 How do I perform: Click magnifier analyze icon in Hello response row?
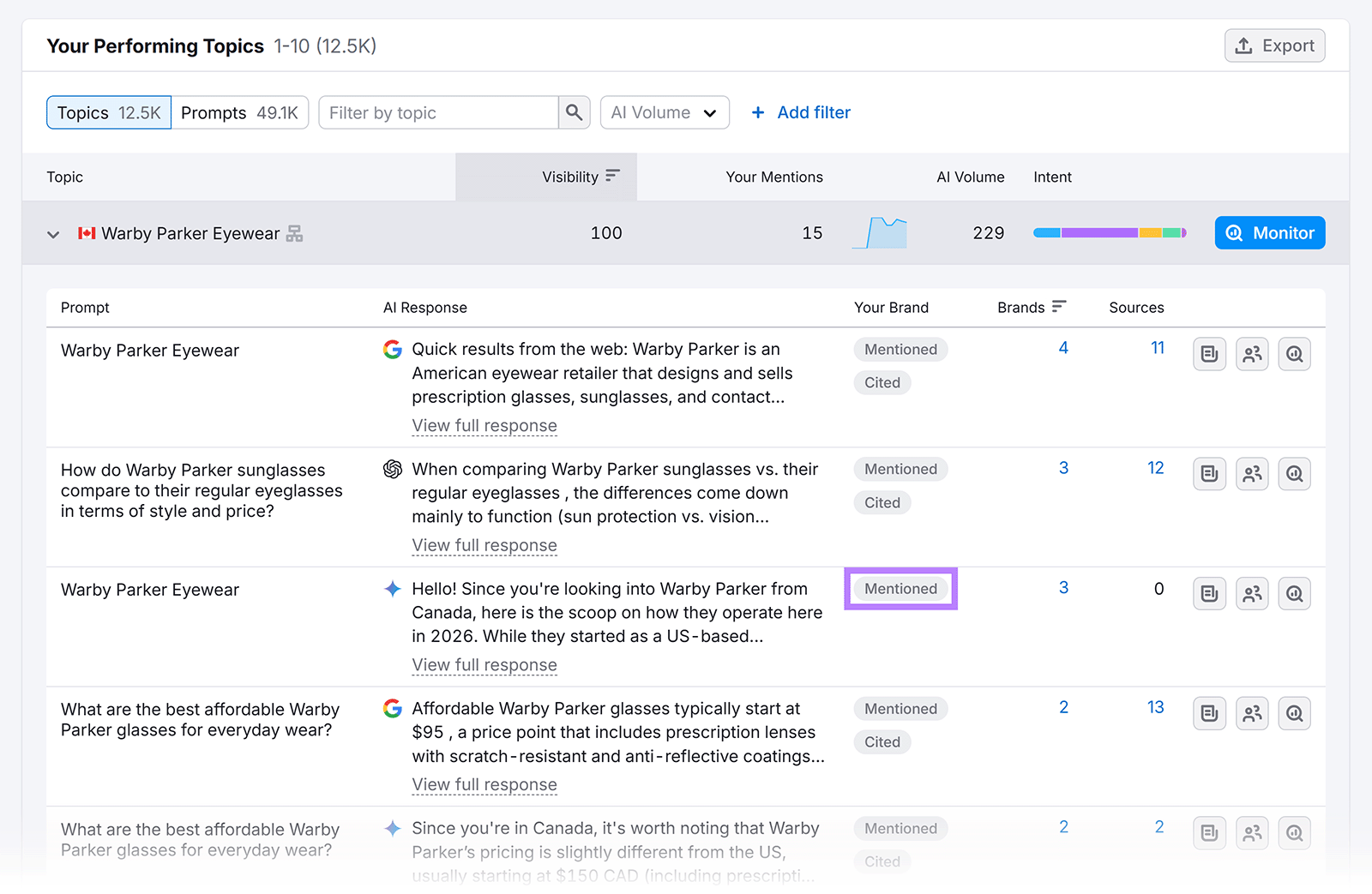click(1295, 593)
